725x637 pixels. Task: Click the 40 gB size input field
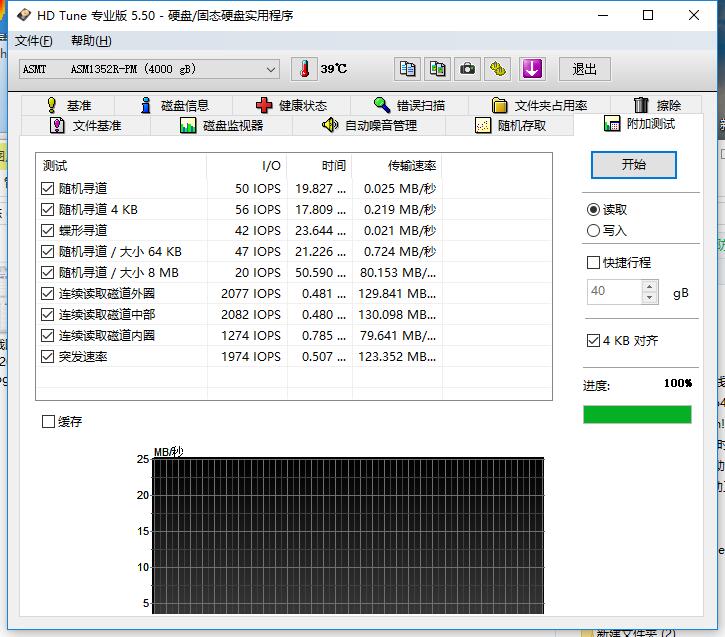[x=614, y=292]
